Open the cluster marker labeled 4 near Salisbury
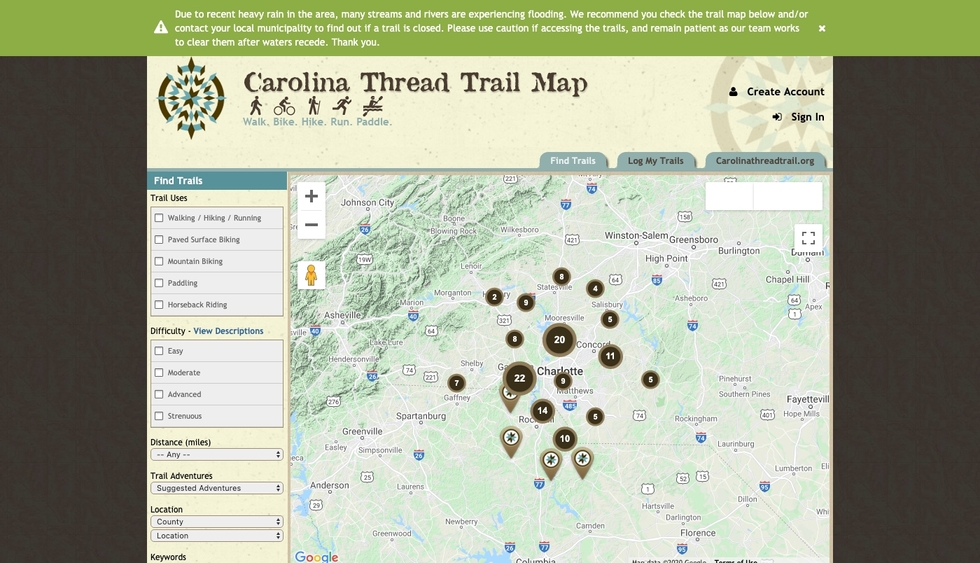980x563 pixels. click(595, 288)
